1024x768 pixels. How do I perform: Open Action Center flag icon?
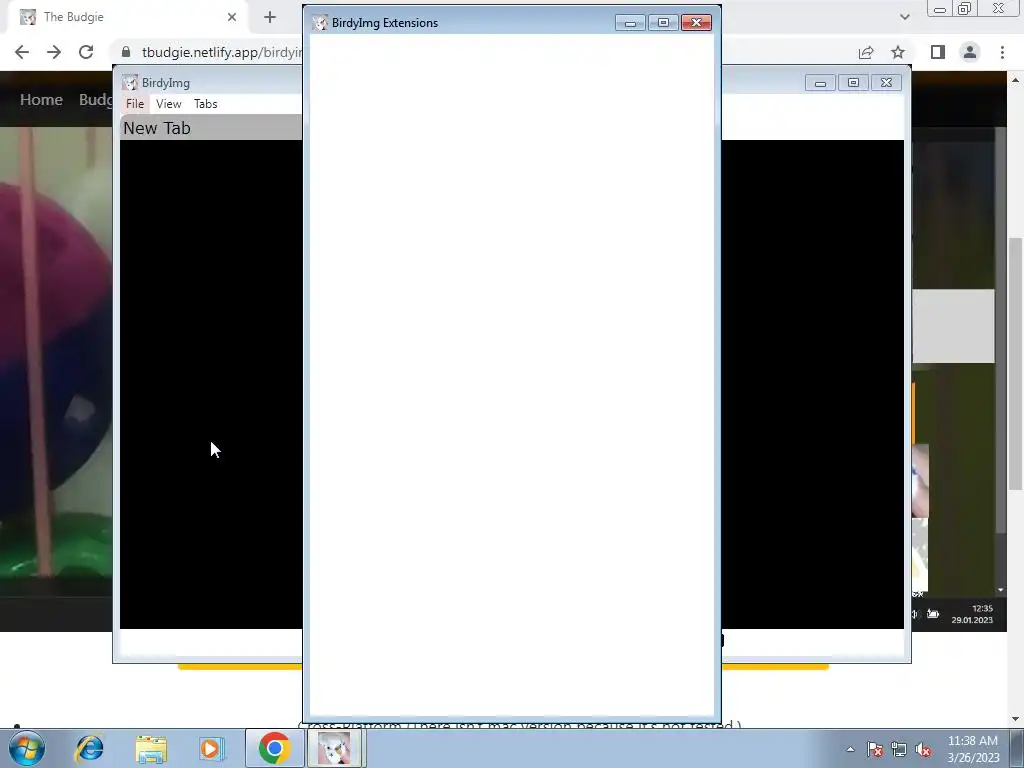[x=875, y=749]
